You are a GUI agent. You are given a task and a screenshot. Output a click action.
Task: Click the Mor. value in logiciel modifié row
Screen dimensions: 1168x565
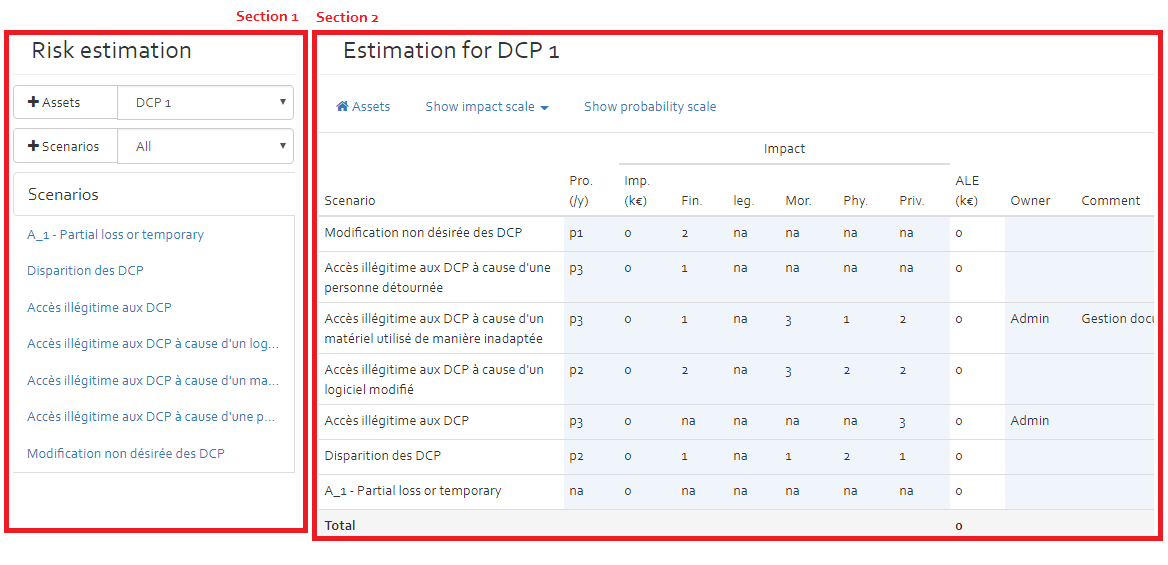[789, 371]
